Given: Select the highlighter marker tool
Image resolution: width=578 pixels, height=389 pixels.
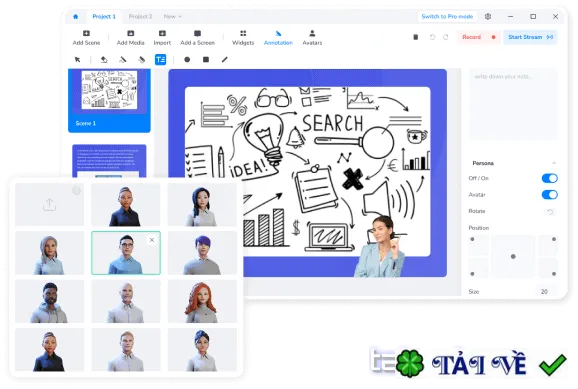Looking at the screenshot, I should [x=142, y=59].
